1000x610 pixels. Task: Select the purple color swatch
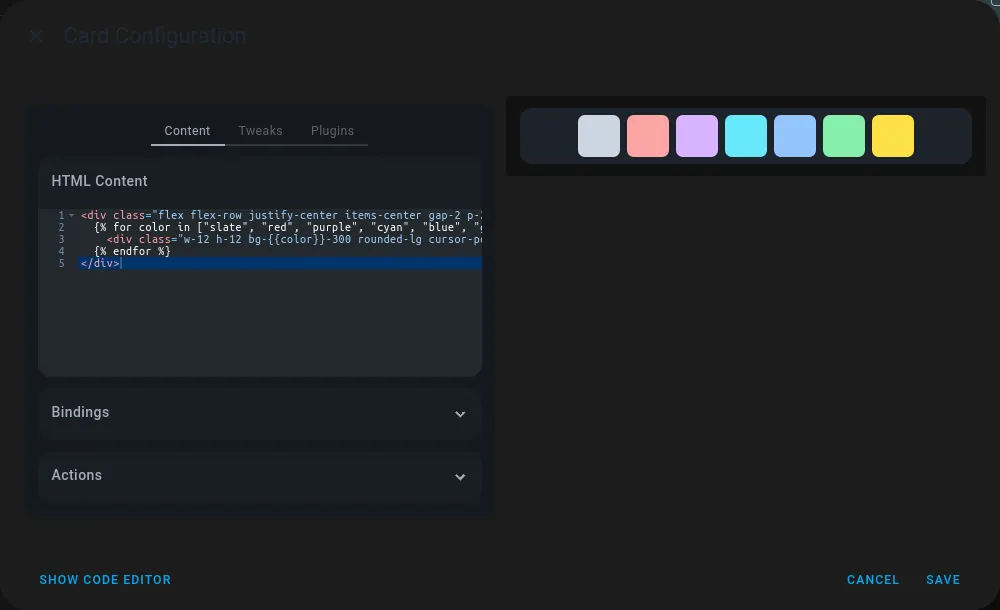coord(697,136)
